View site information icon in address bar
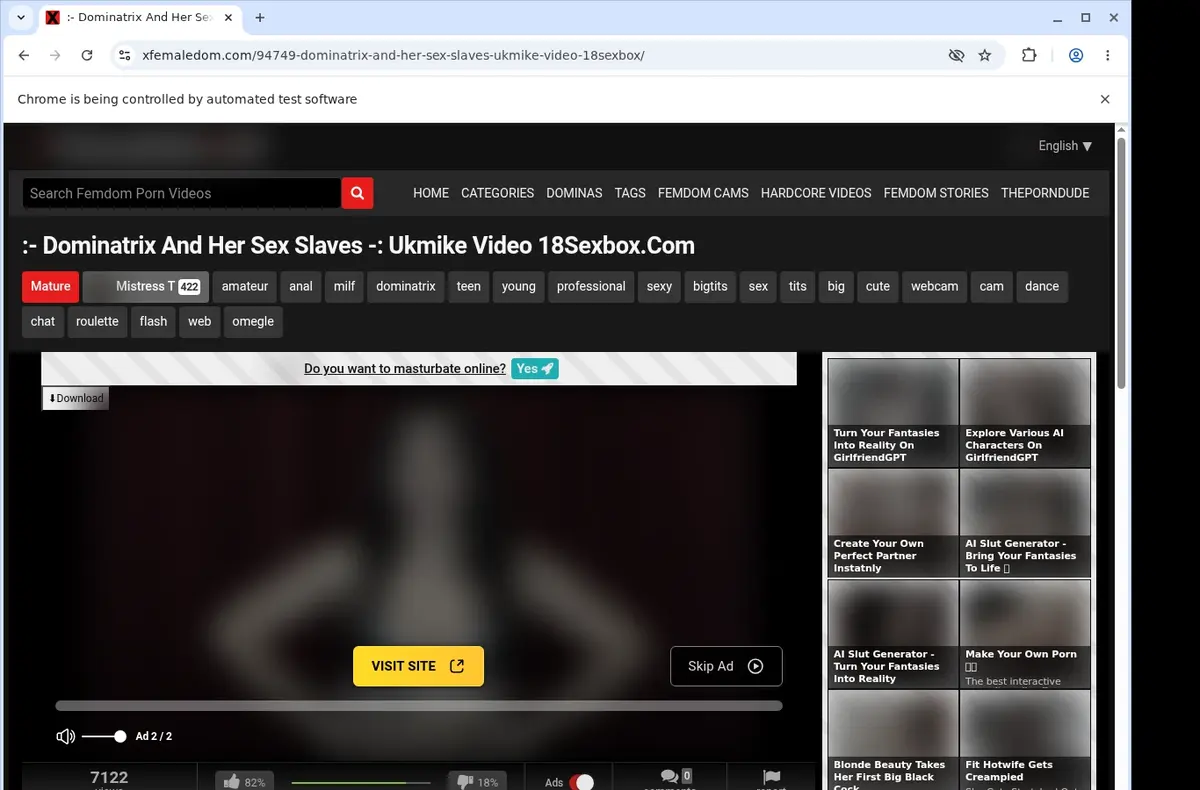Image resolution: width=1200 pixels, height=790 pixels. [124, 55]
